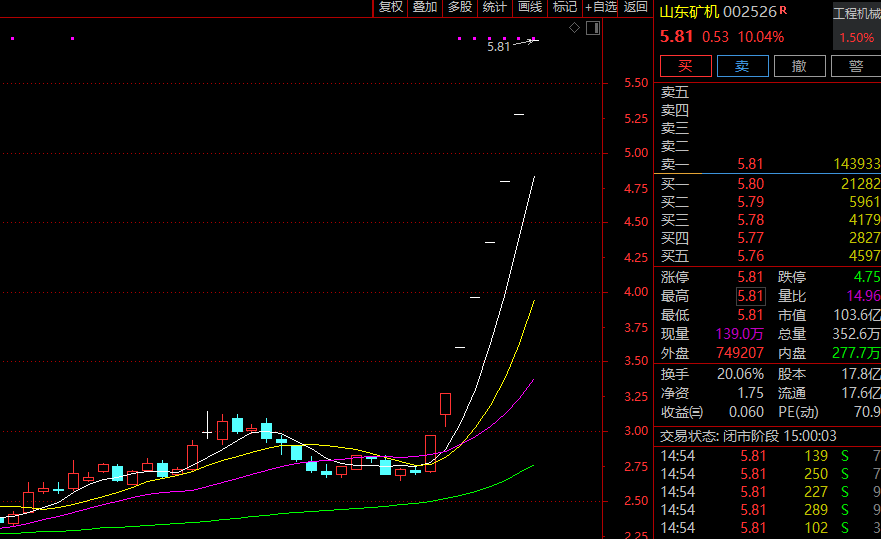Viewport: 881px width, 539px height.
Task: Select the 卖一 ask price 5.81
Action: coord(750,164)
